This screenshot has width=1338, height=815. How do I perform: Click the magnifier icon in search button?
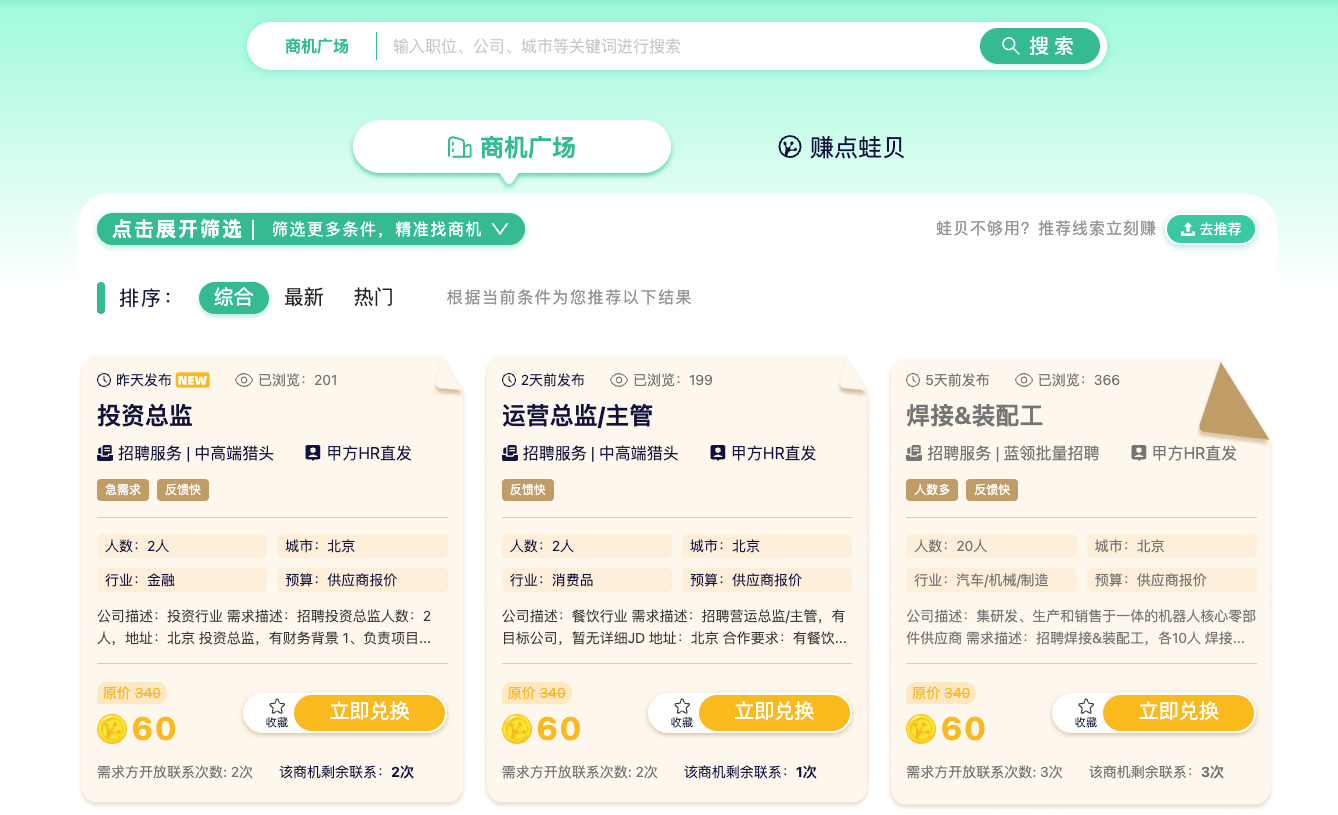pyautogui.click(x=1010, y=46)
